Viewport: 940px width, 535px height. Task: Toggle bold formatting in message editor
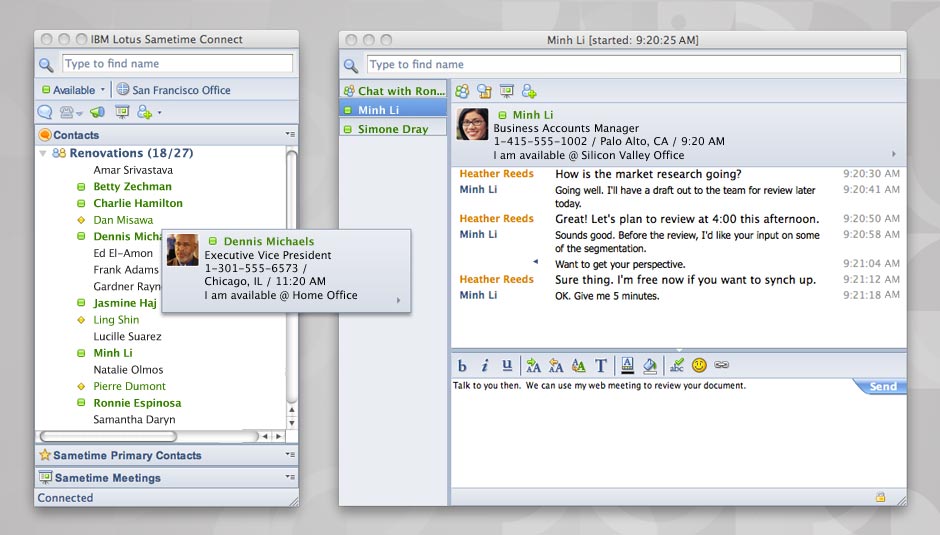click(463, 365)
